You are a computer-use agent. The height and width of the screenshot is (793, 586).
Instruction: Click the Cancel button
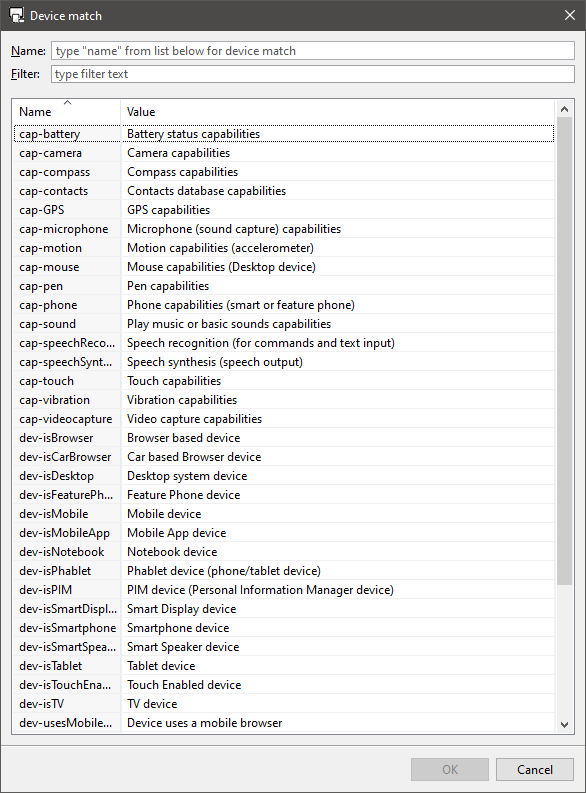tap(534, 769)
